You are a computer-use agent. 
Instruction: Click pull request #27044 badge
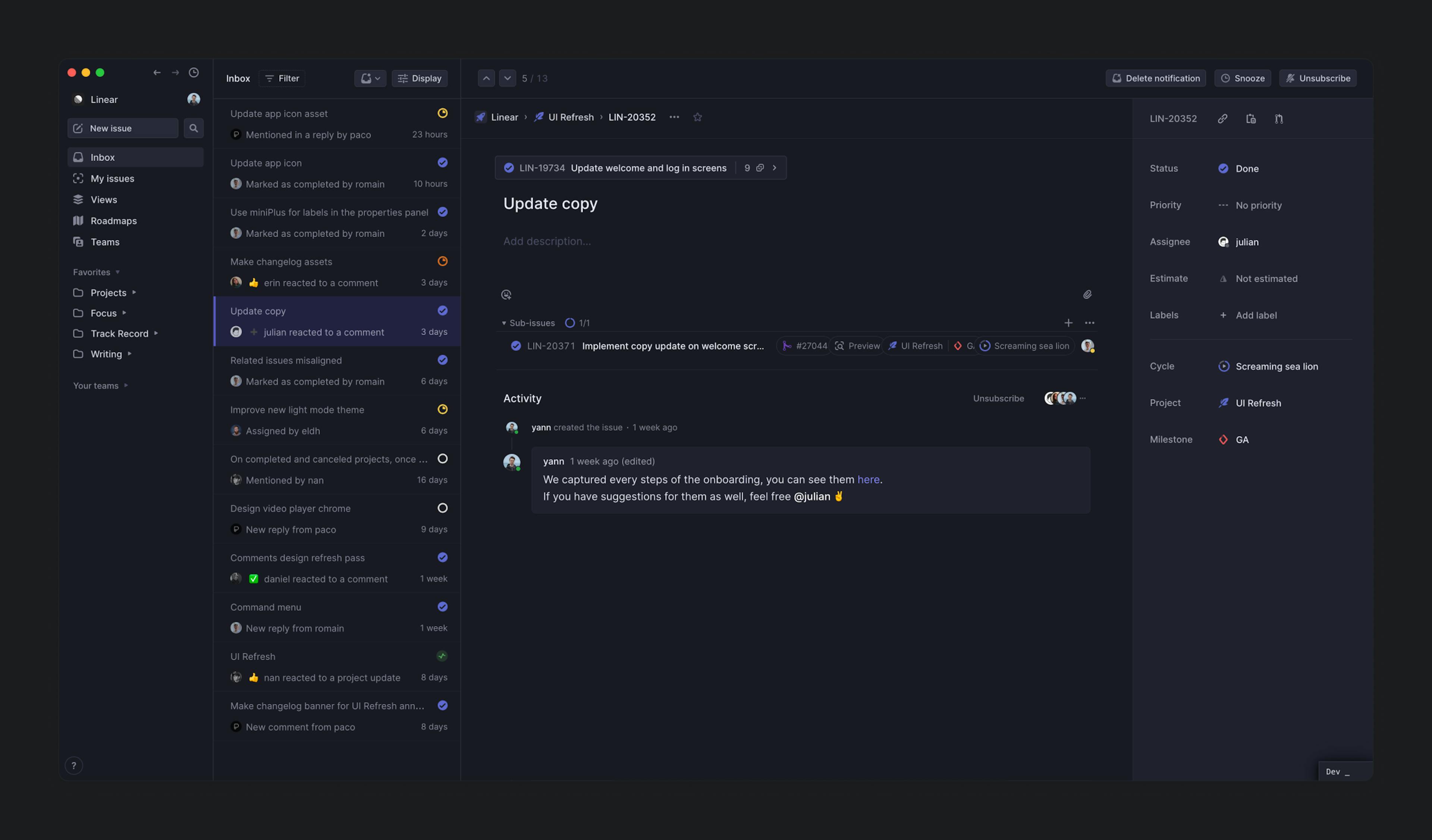(x=805, y=346)
